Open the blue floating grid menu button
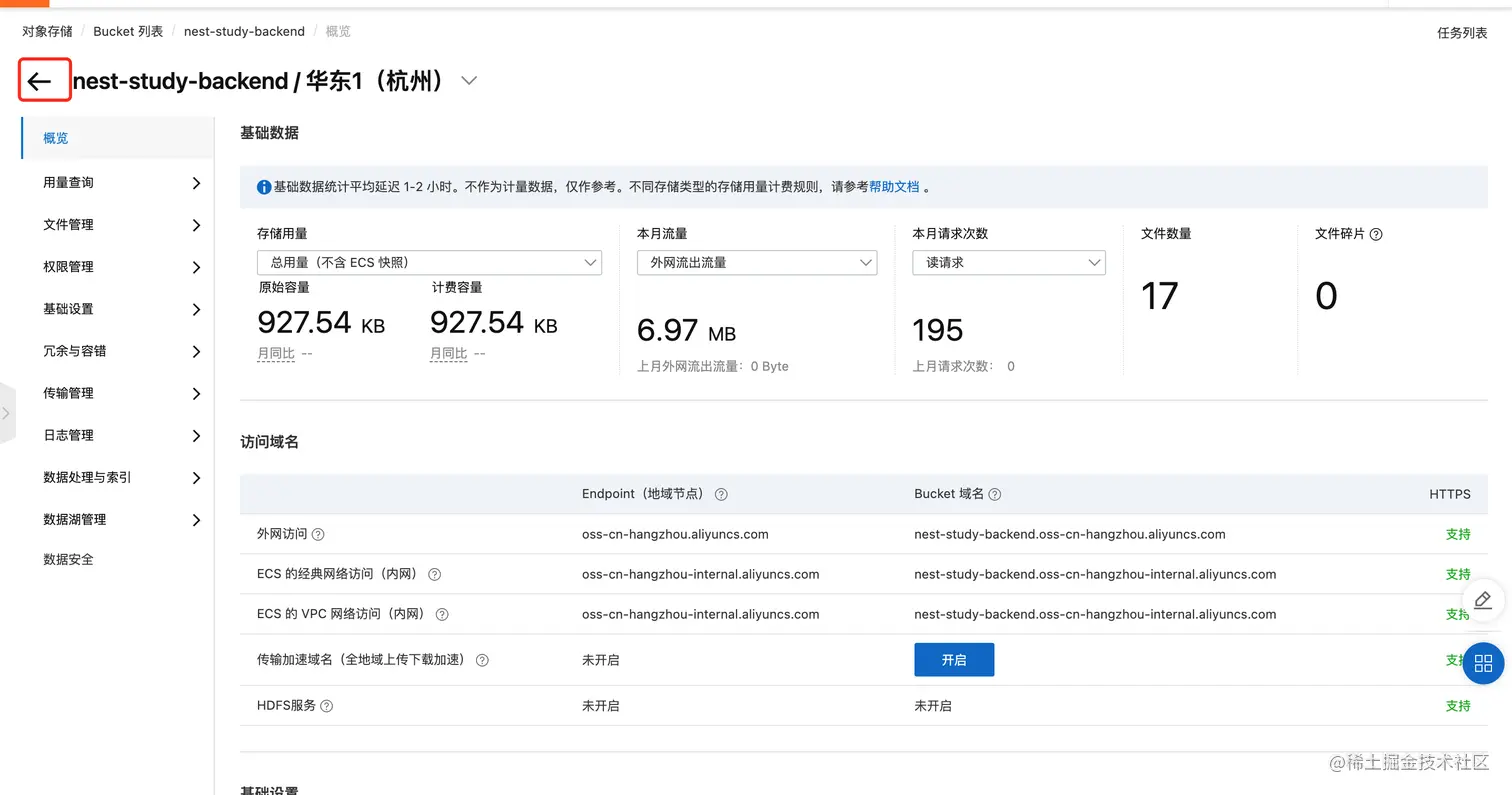Image resolution: width=1512 pixels, height=795 pixels. (1483, 663)
